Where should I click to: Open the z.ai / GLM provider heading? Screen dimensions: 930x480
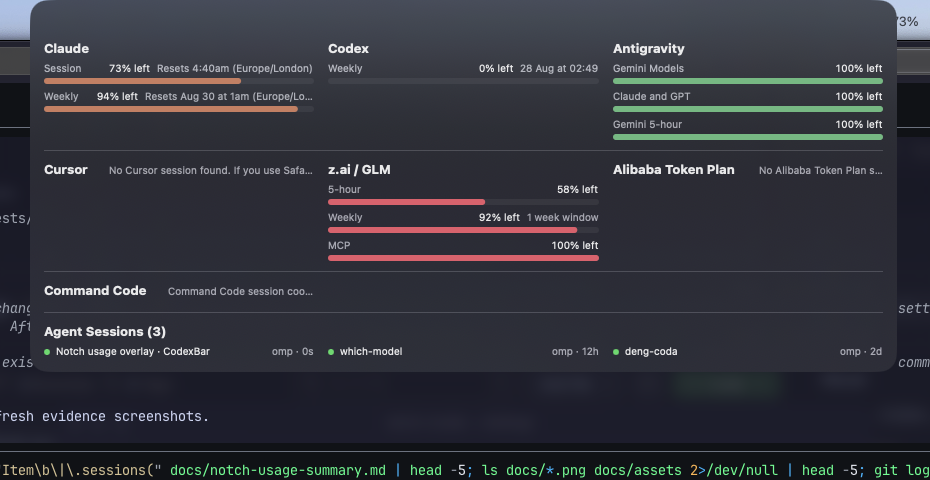[x=359, y=170]
